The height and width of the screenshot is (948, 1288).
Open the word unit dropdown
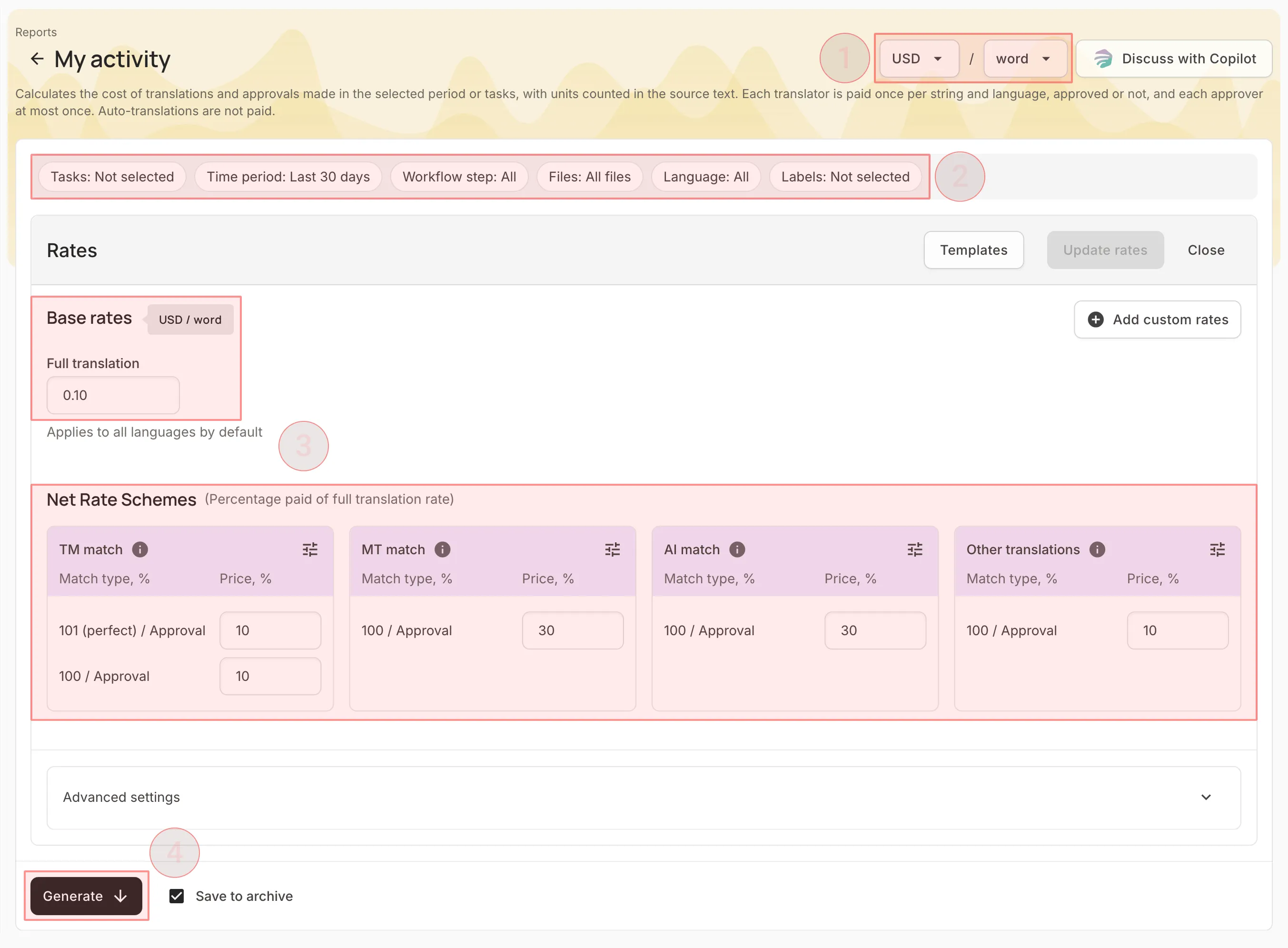pyautogui.click(x=1025, y=59)
